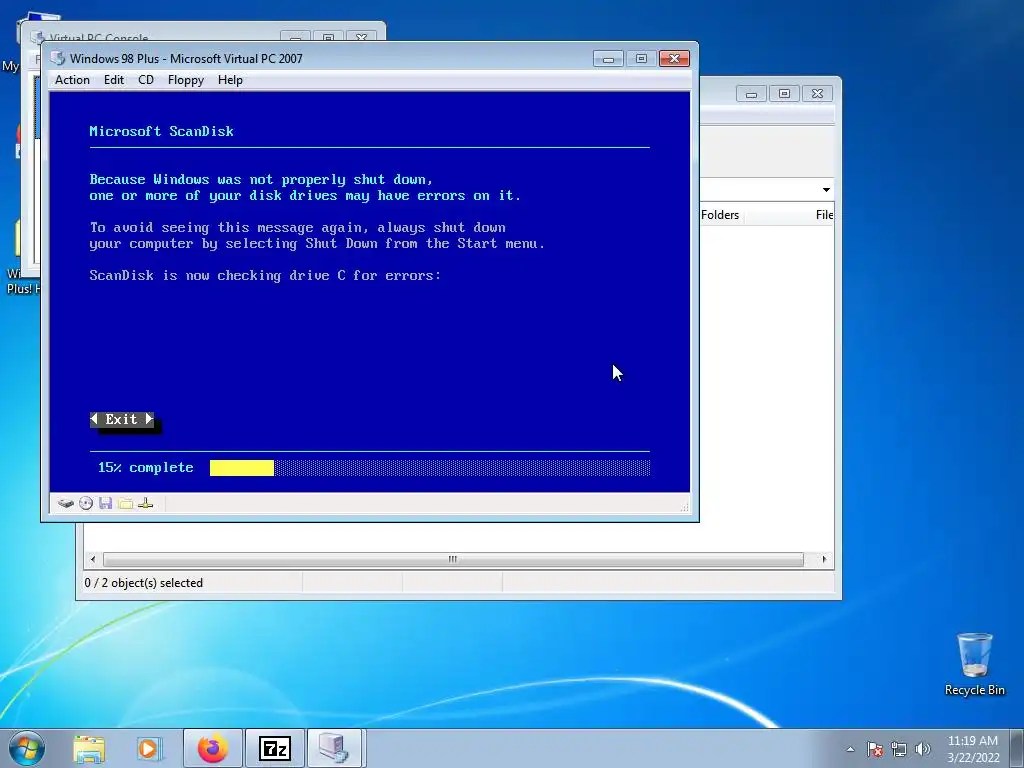This screenshot has height=768, width=1024.
Task: Close the background 7-Zip window
Action: pyautogui.click(x=817, y=94)
